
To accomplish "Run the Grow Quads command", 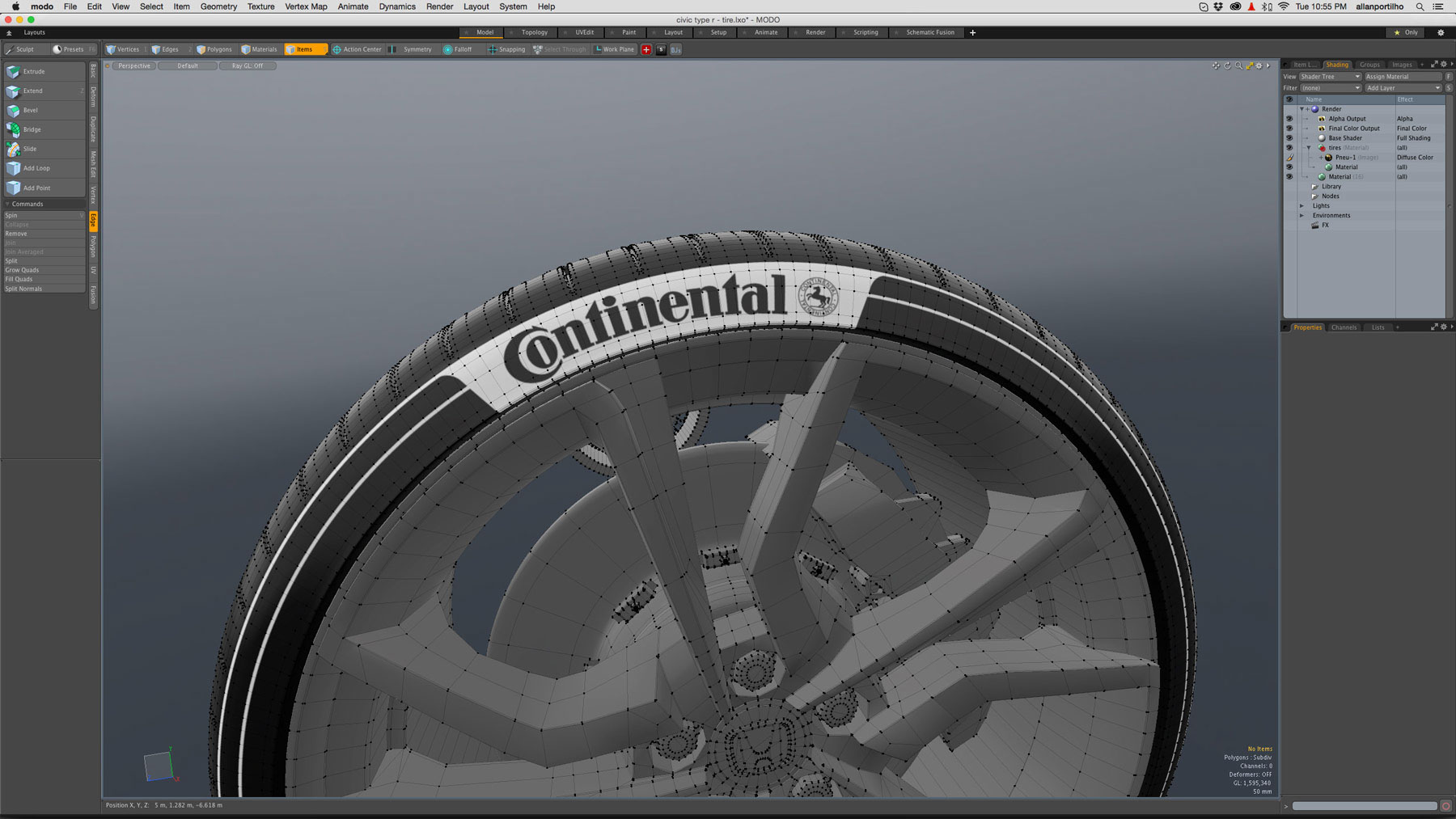I will [x=21, y=270].
